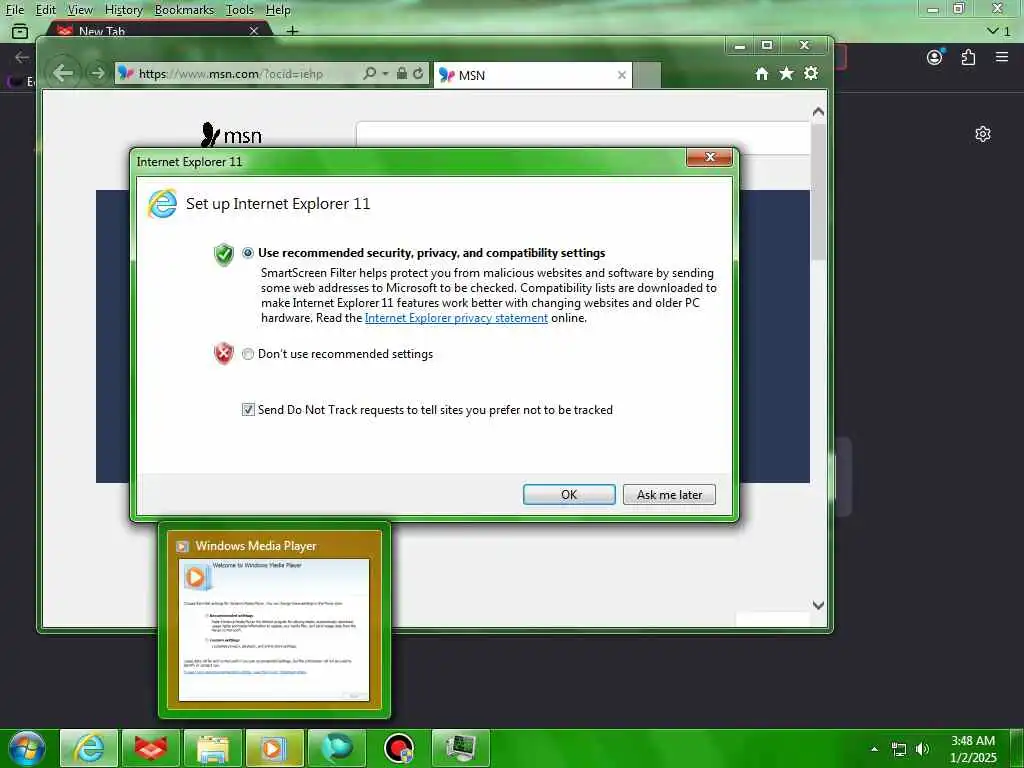Open Firefox tab list dropdown chevron
Viewport: 1024px width, 768px height.
tap(993, 31)
